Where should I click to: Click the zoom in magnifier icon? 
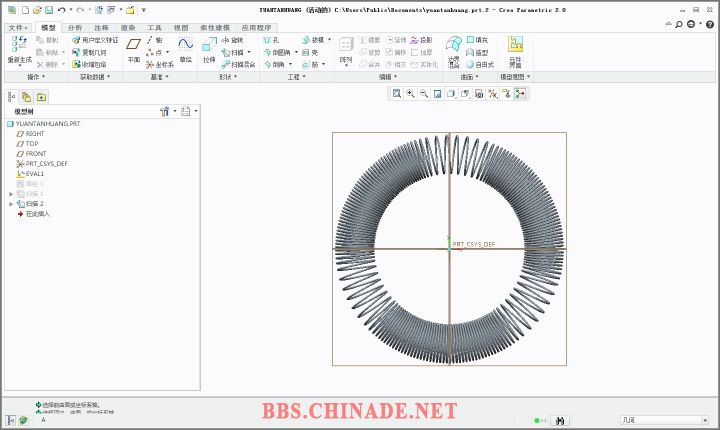pyautogui.click(x=410, y=93)
